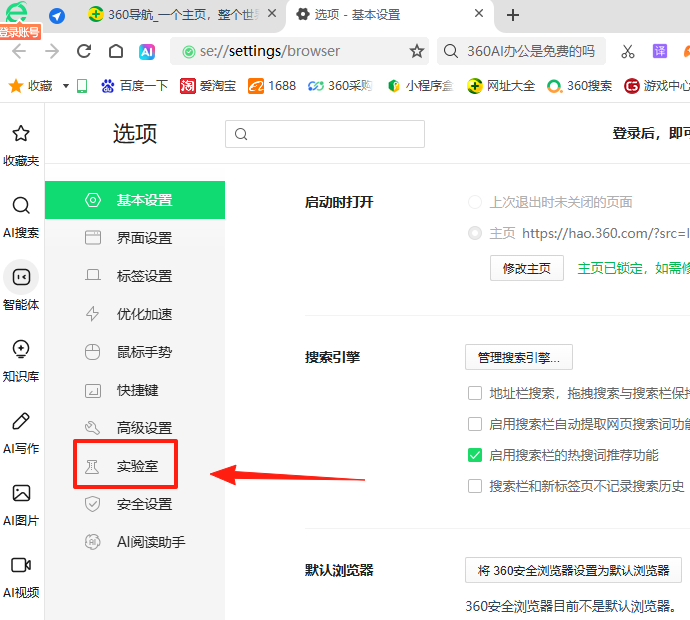Select 上次退出时未关闭的页面 radio option

click(475, 202)
